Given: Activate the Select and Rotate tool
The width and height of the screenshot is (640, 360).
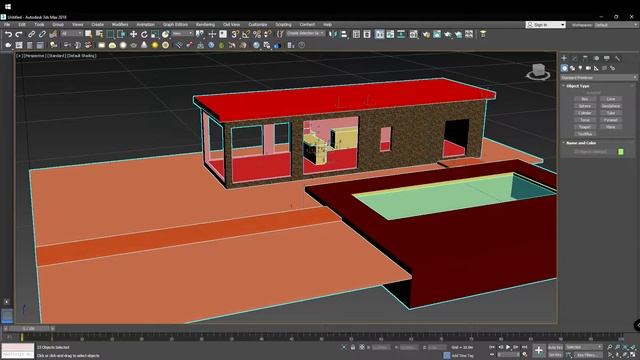Looking at the screenshot, I should (144, 35).
